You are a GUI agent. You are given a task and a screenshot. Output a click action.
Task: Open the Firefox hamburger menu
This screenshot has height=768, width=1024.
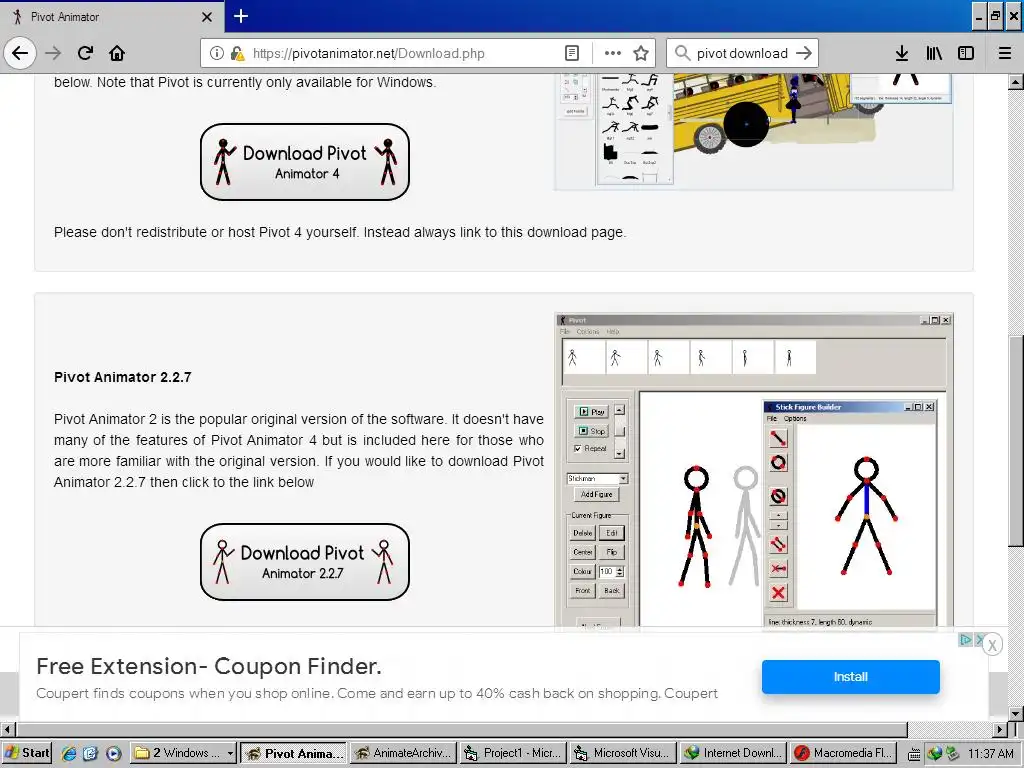[x=1004, y=53]
